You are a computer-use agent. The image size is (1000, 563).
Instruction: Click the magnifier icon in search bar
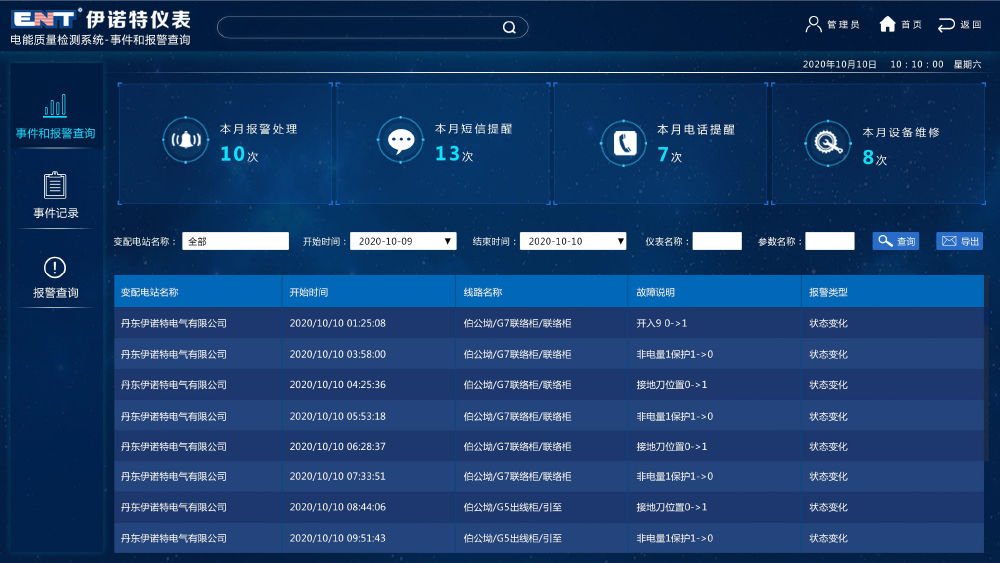509,28
